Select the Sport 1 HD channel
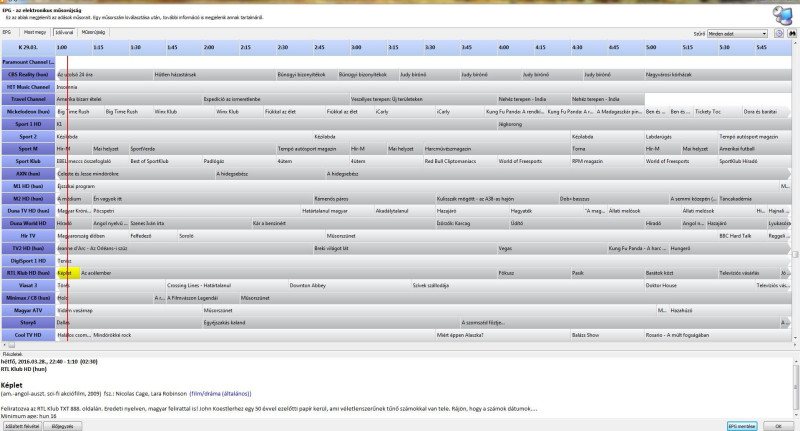 tap(28, 124)
